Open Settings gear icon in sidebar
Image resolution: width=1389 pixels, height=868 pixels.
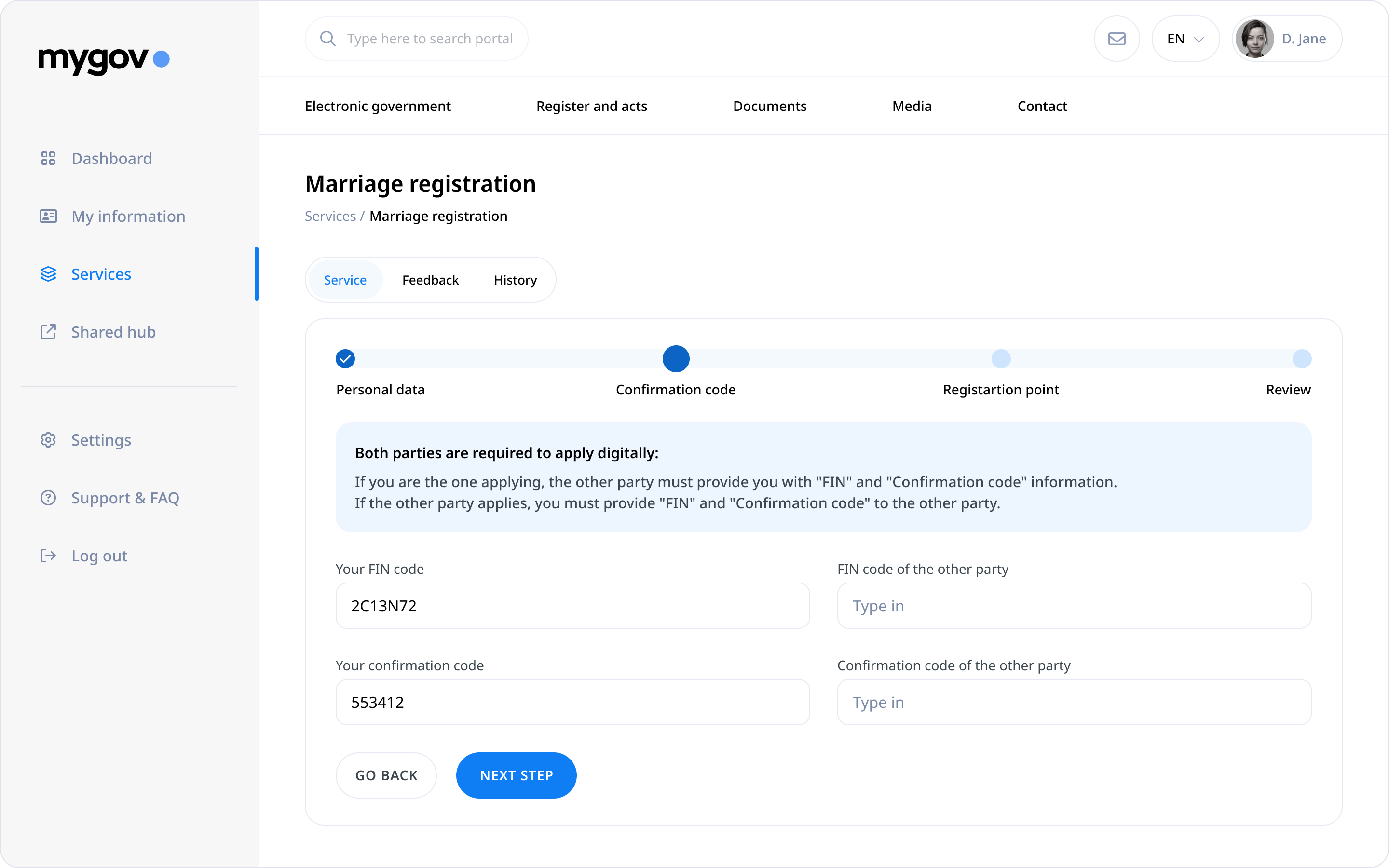[48, 440]
